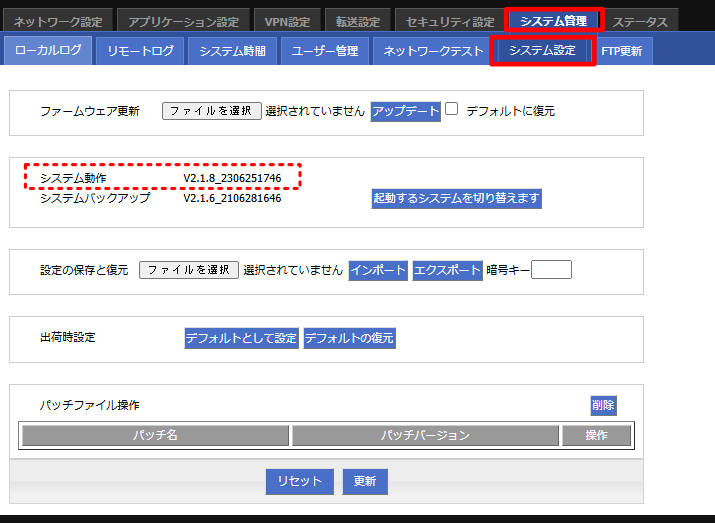Select the システム管理 tab
This screenshot has height=523, width=715.
[554, 21]
